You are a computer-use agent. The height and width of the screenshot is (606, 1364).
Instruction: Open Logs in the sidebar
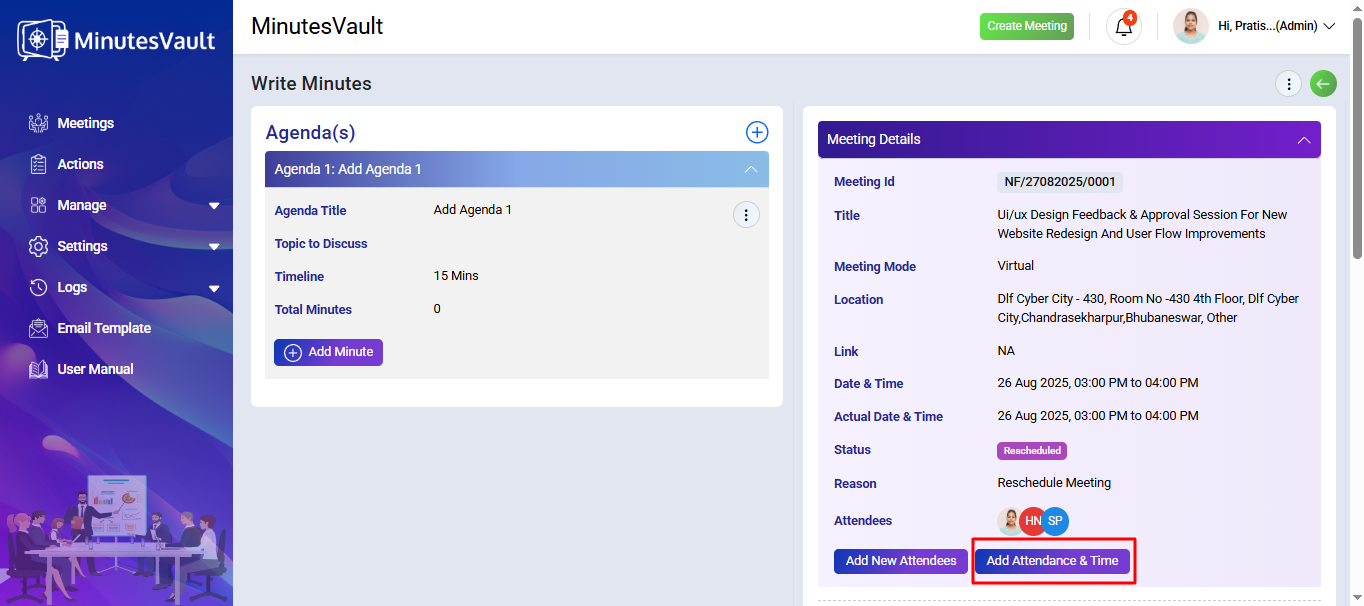72,287
